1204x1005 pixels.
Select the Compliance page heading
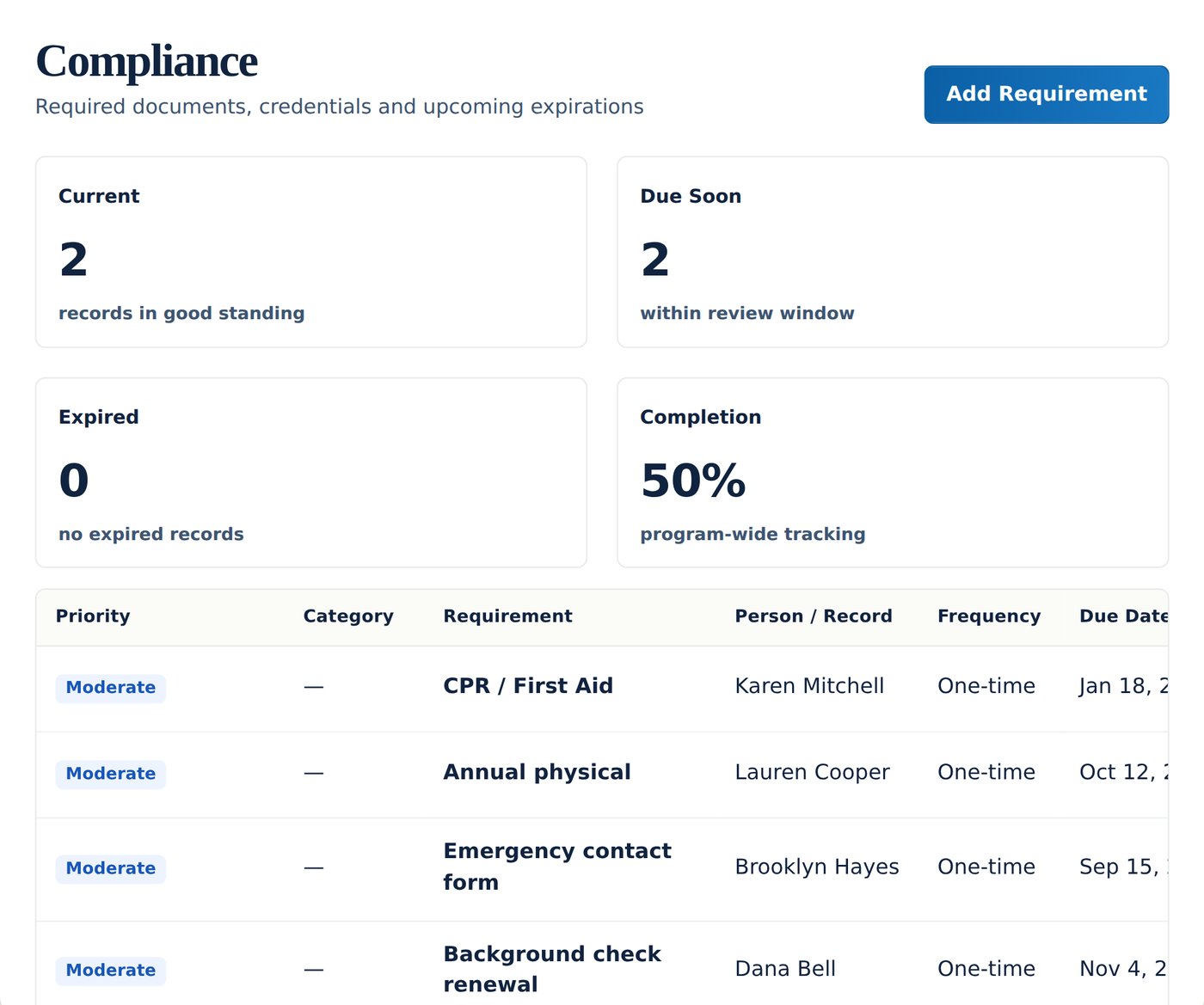(x=147, y=61)
